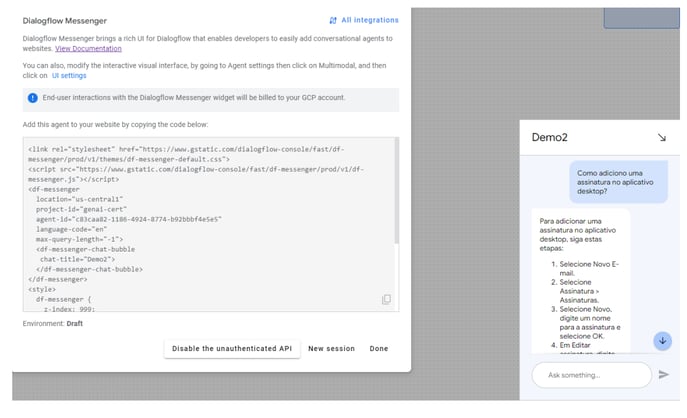Click the Ask something input field

tap(591, 375)
